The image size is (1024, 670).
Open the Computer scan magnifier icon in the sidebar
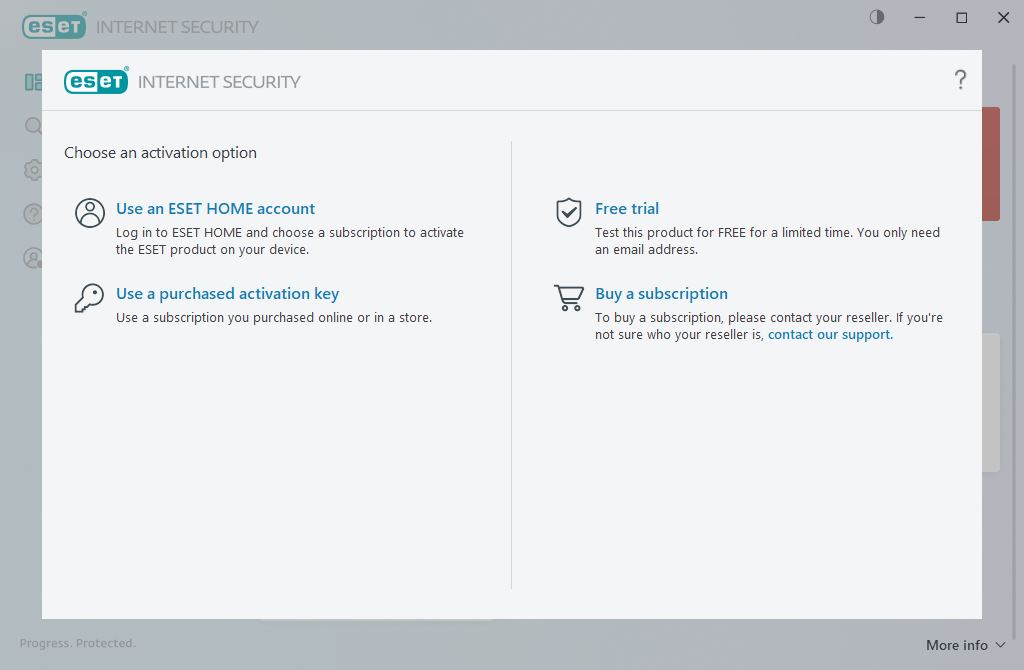[33, 125]
